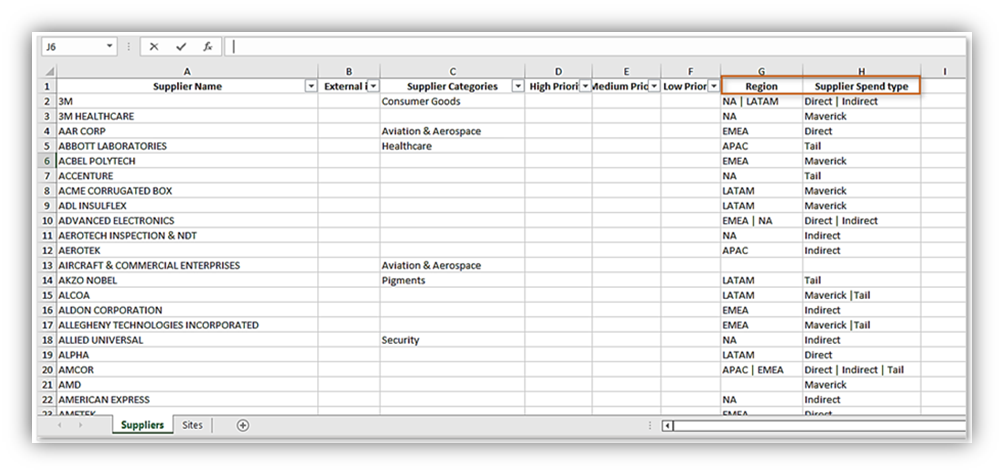Open High Priority filter dropdown
The height and width of the screenshot is (475, 1004).
[585, 86]
